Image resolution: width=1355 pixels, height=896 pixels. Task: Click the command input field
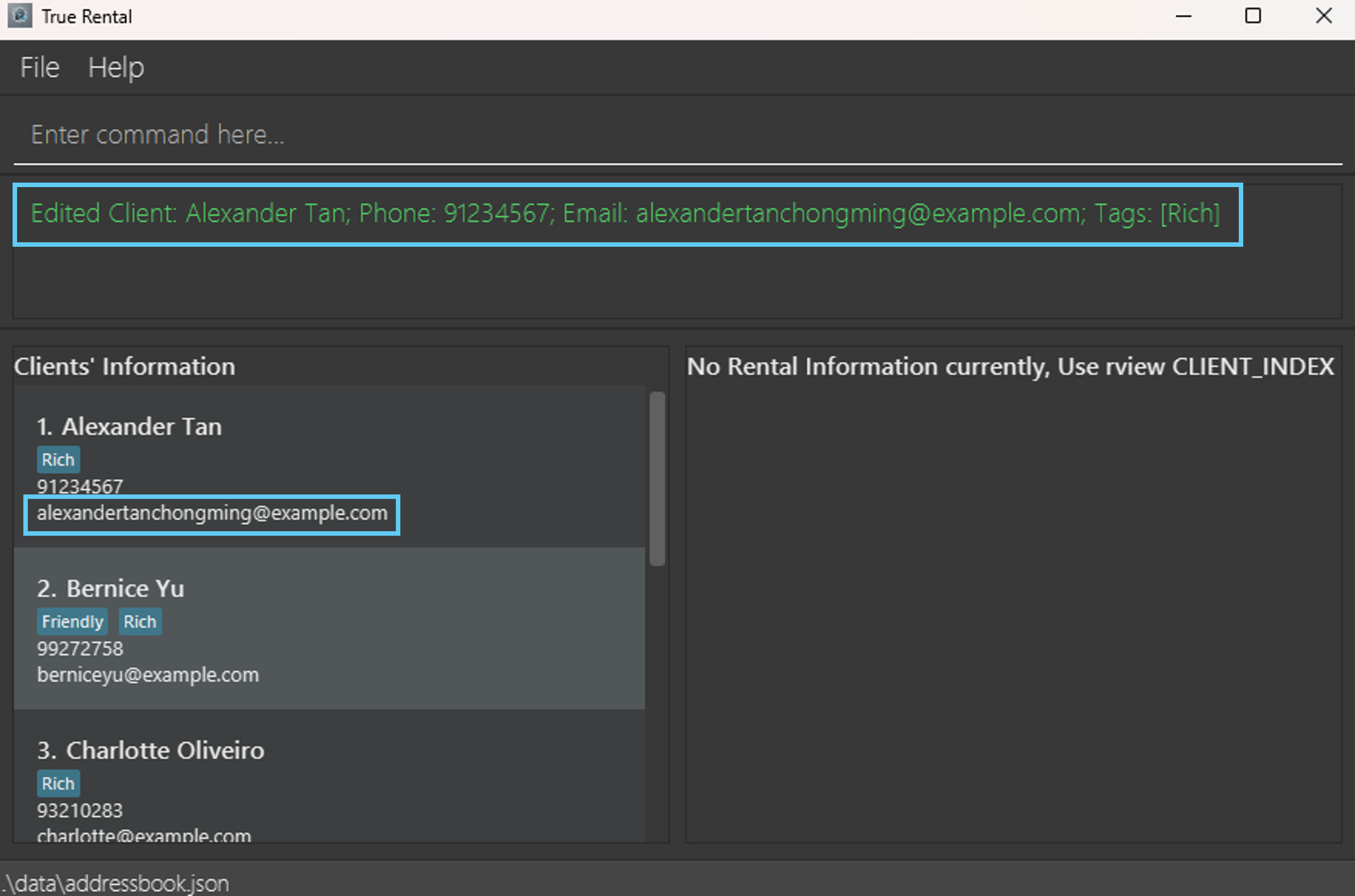tap(677, 135)
